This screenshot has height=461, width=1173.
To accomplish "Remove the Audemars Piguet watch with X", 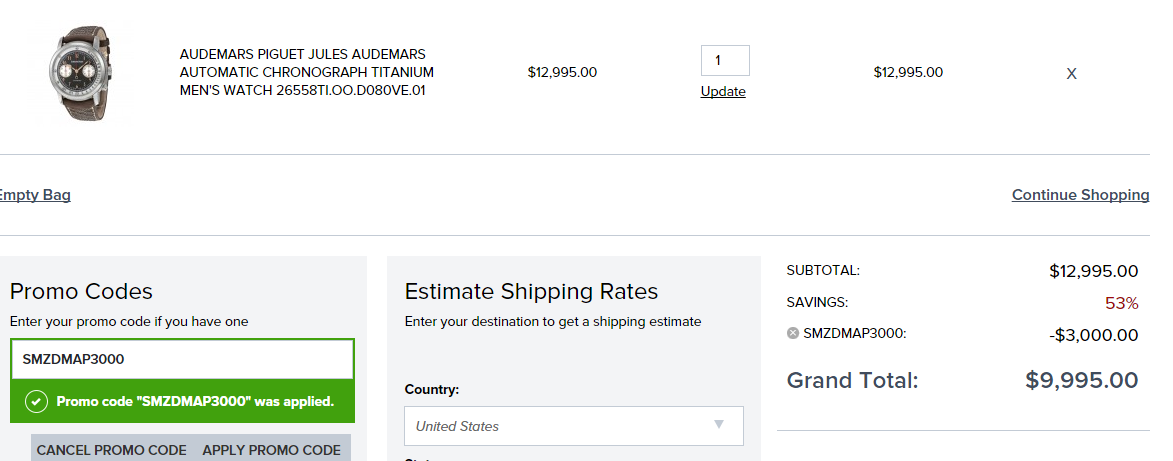I will 1071,73.
